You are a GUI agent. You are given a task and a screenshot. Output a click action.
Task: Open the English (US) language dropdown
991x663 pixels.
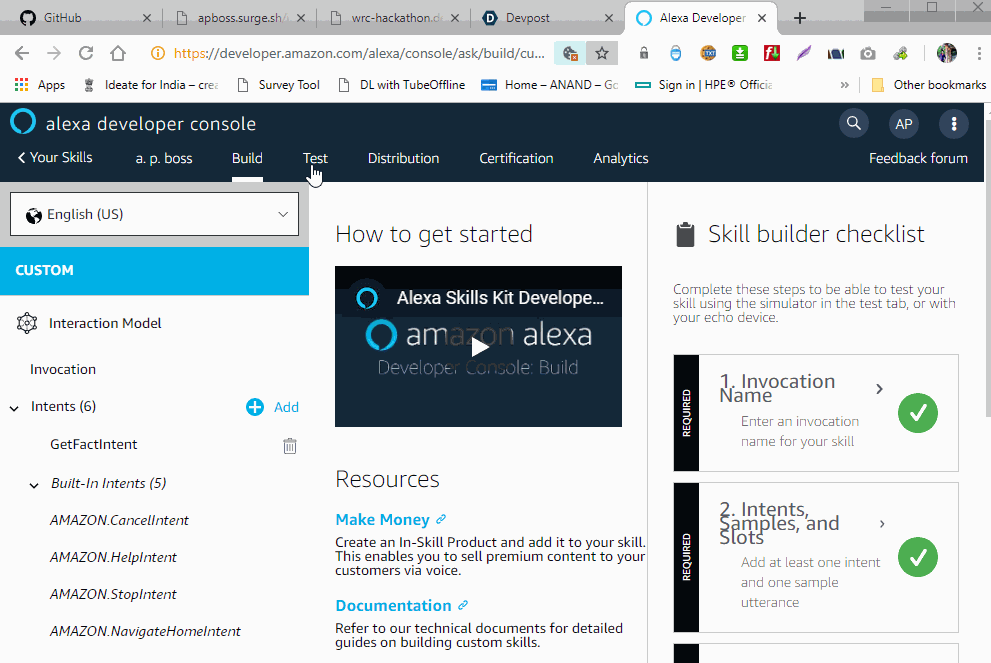[154, 214]
